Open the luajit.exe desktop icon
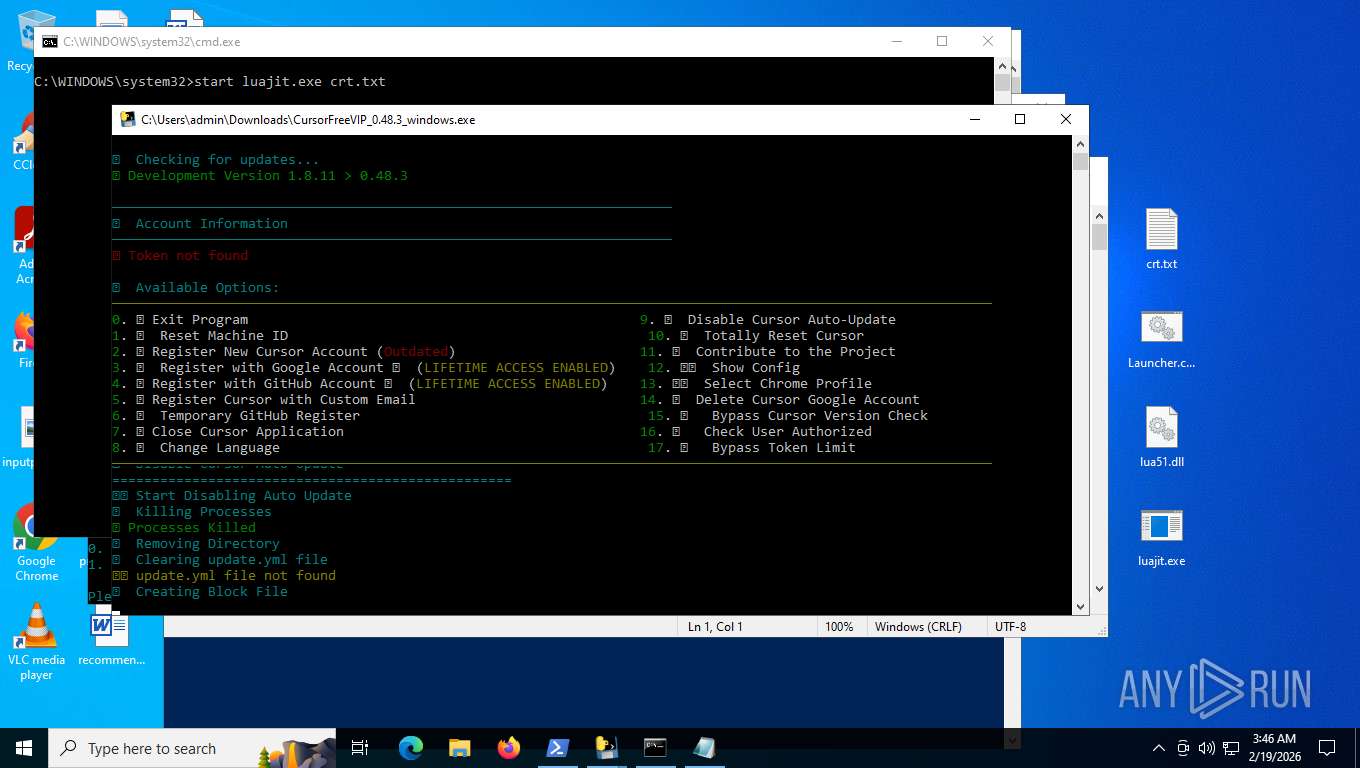The image size is (1360, 768). click(x=1161, y=537)
